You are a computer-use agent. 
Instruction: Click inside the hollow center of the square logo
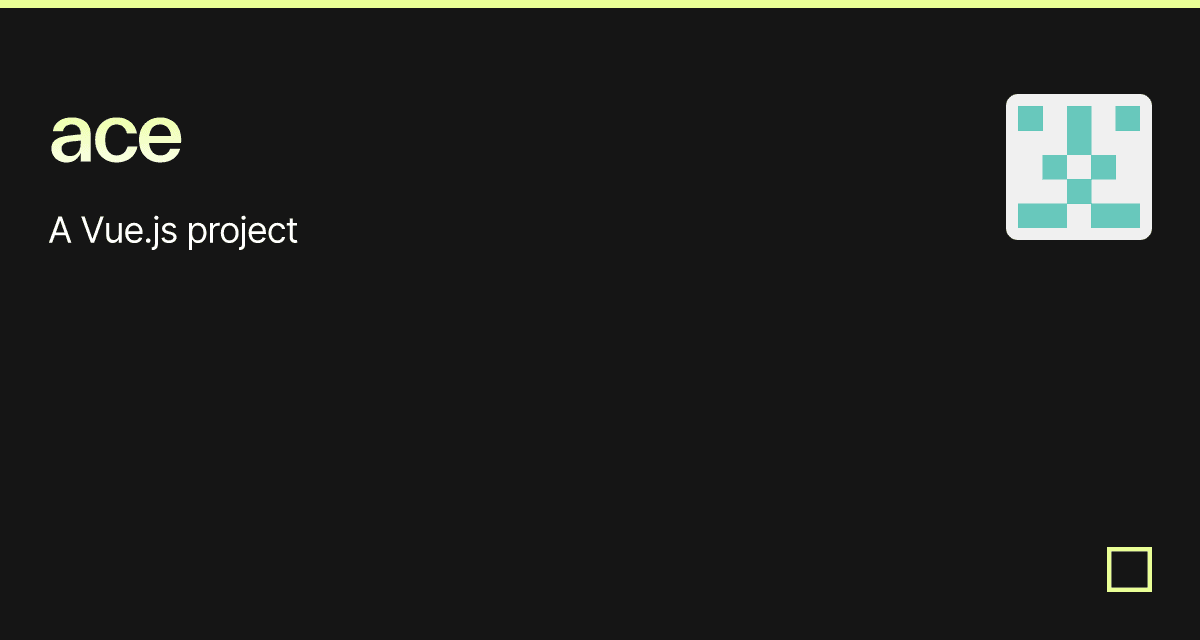point(1129,569)
